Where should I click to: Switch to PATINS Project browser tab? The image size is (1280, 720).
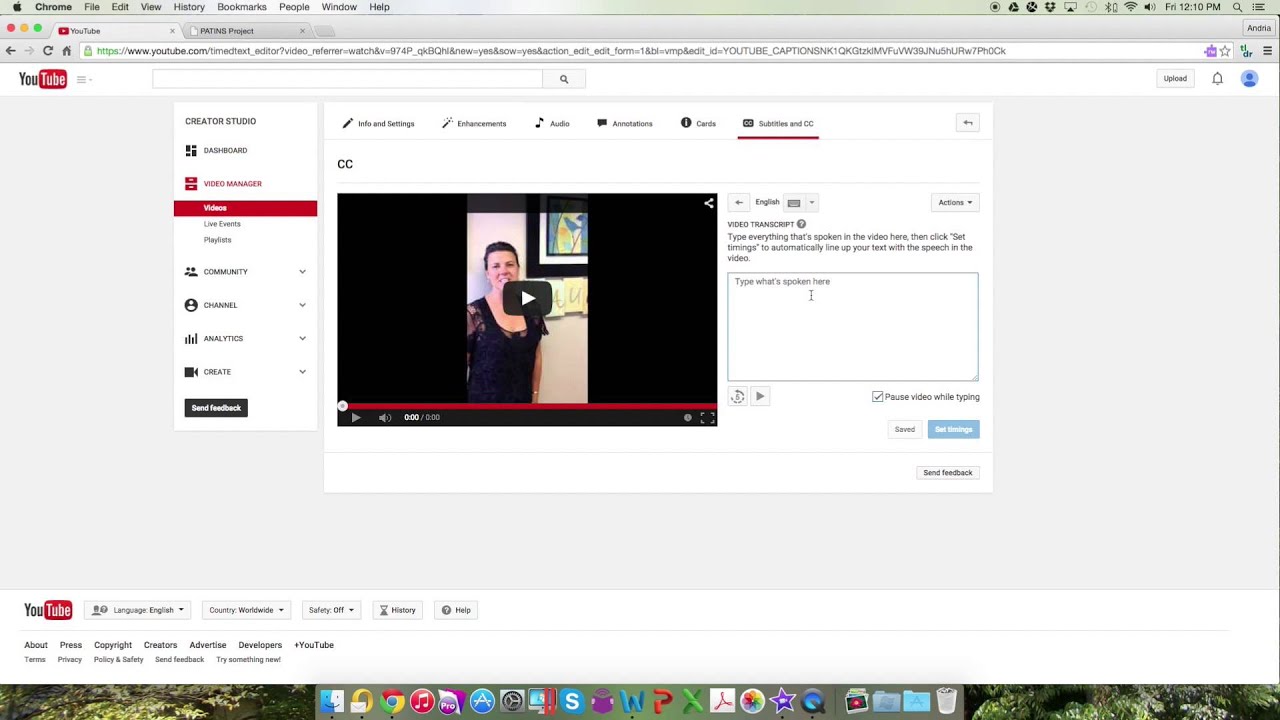pos(245,31)
